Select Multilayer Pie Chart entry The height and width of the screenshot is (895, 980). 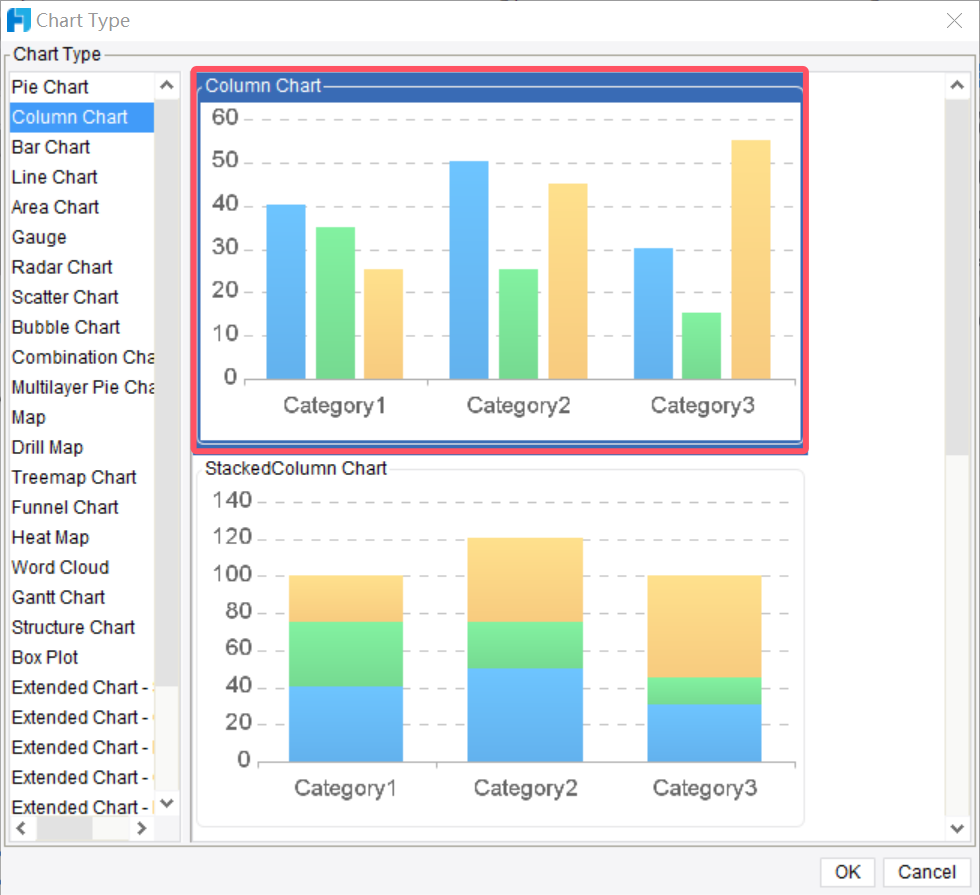[82, 387]
